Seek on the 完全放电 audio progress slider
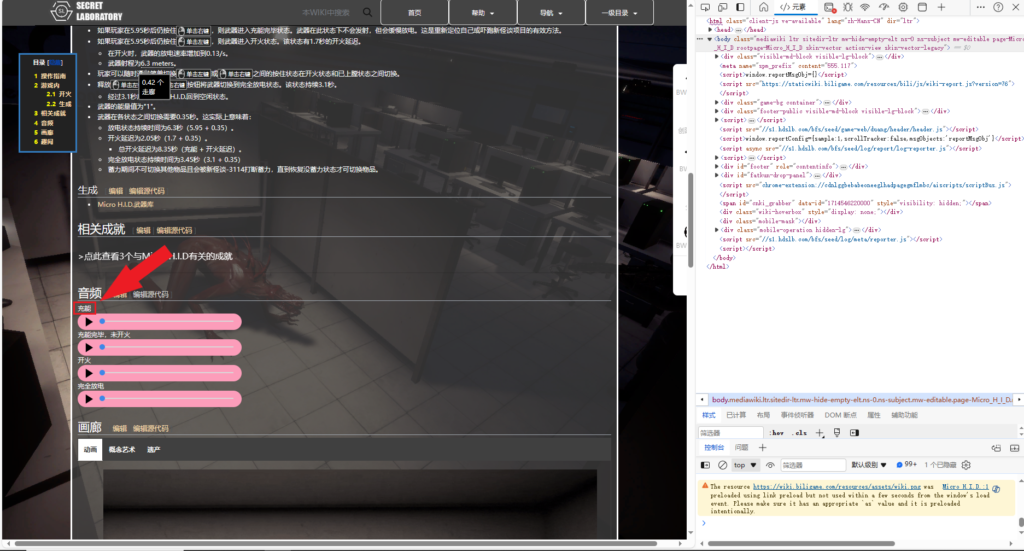Image resolution: width=1024 pixels, height=551 pixels. click(167, 399)
